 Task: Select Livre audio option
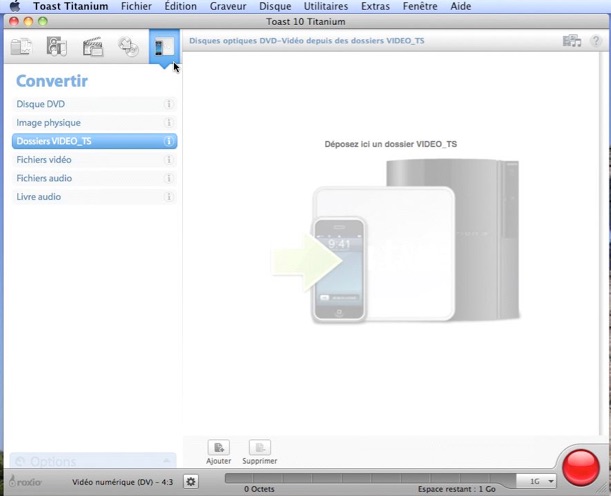click(x=94, y=197)
